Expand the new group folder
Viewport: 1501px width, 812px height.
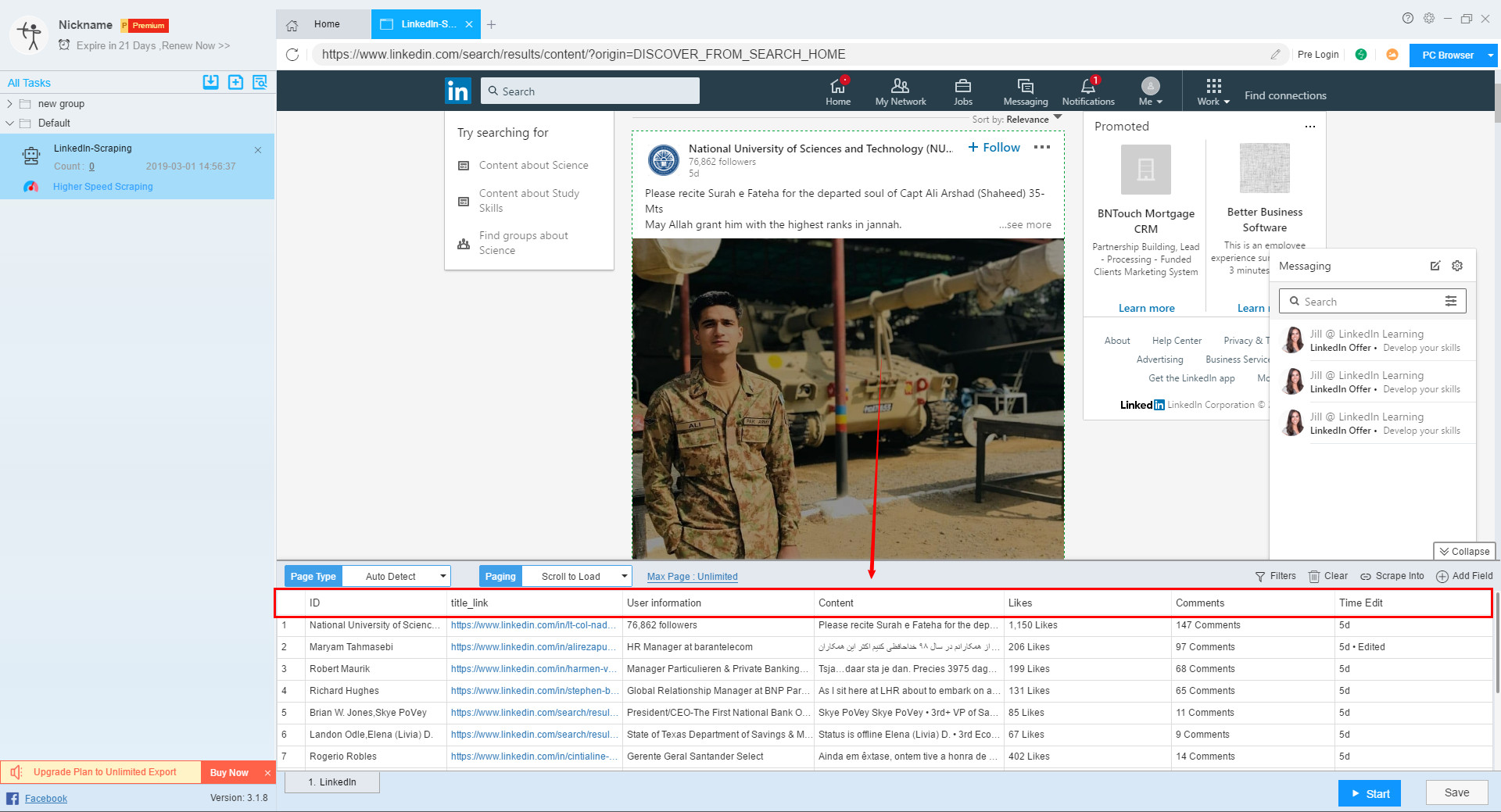click(x=9, y=103)
